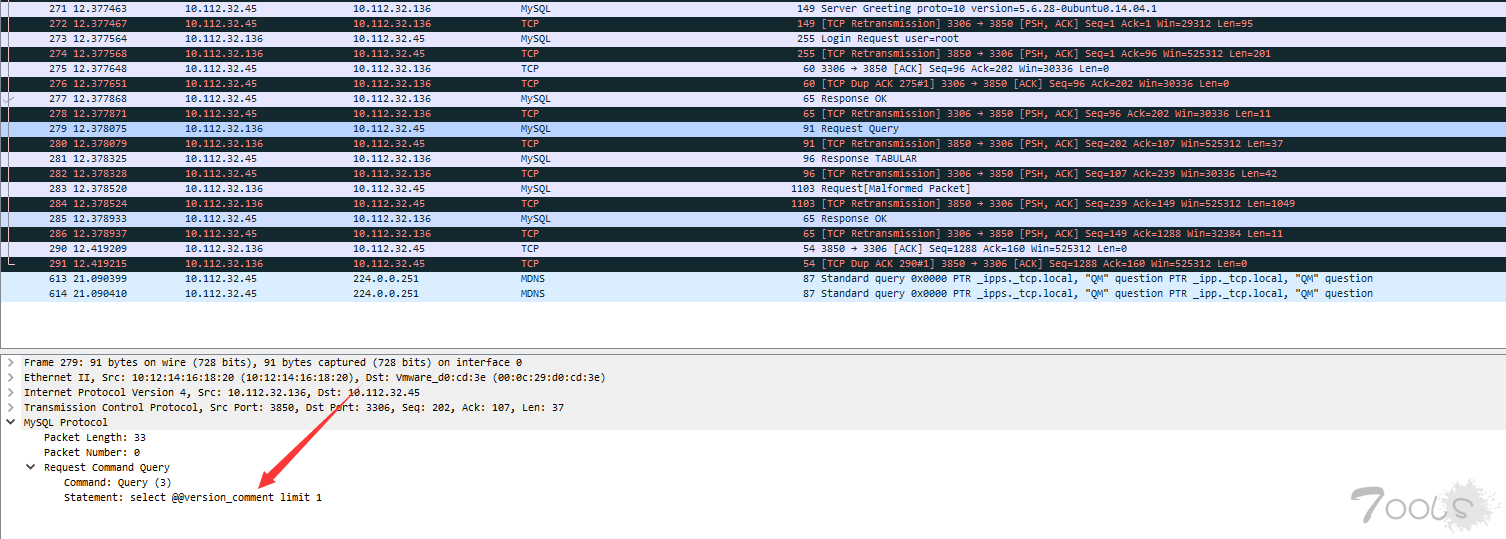
Task: Select packet 286 retransmission Win=32384 row
Action: (x=753, y=233)
